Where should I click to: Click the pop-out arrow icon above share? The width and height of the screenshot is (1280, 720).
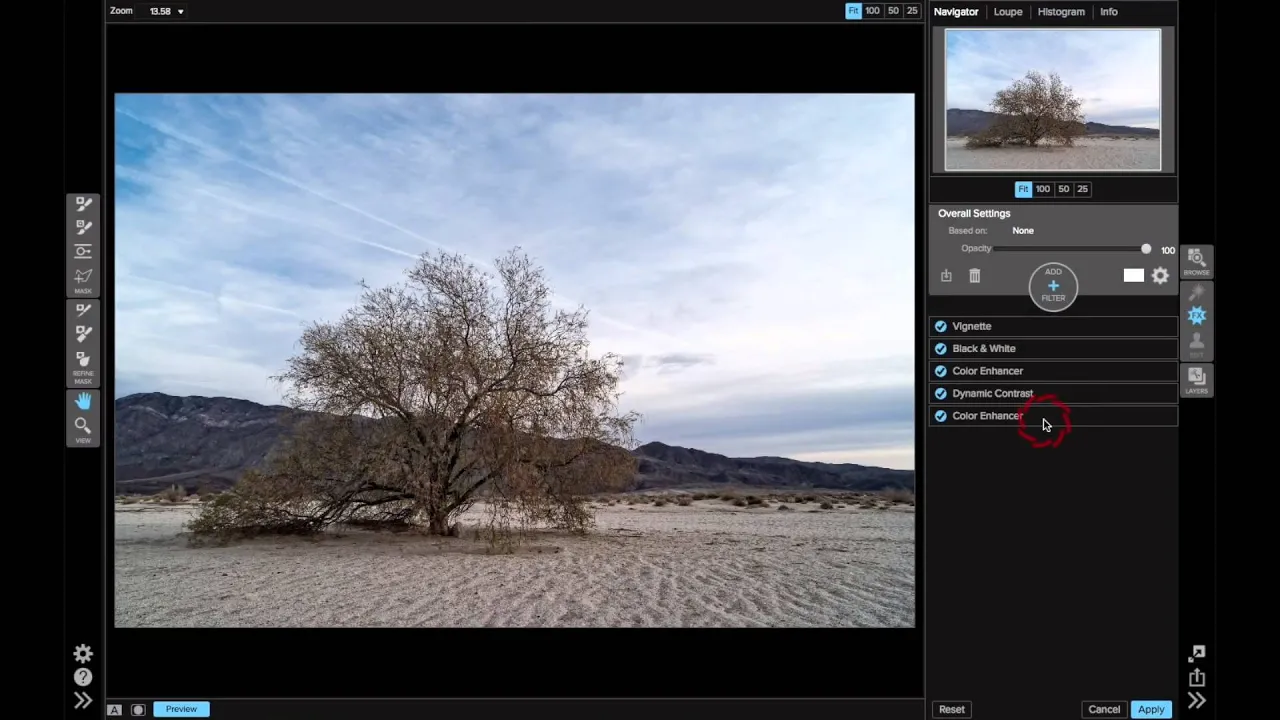point(1196,654)
